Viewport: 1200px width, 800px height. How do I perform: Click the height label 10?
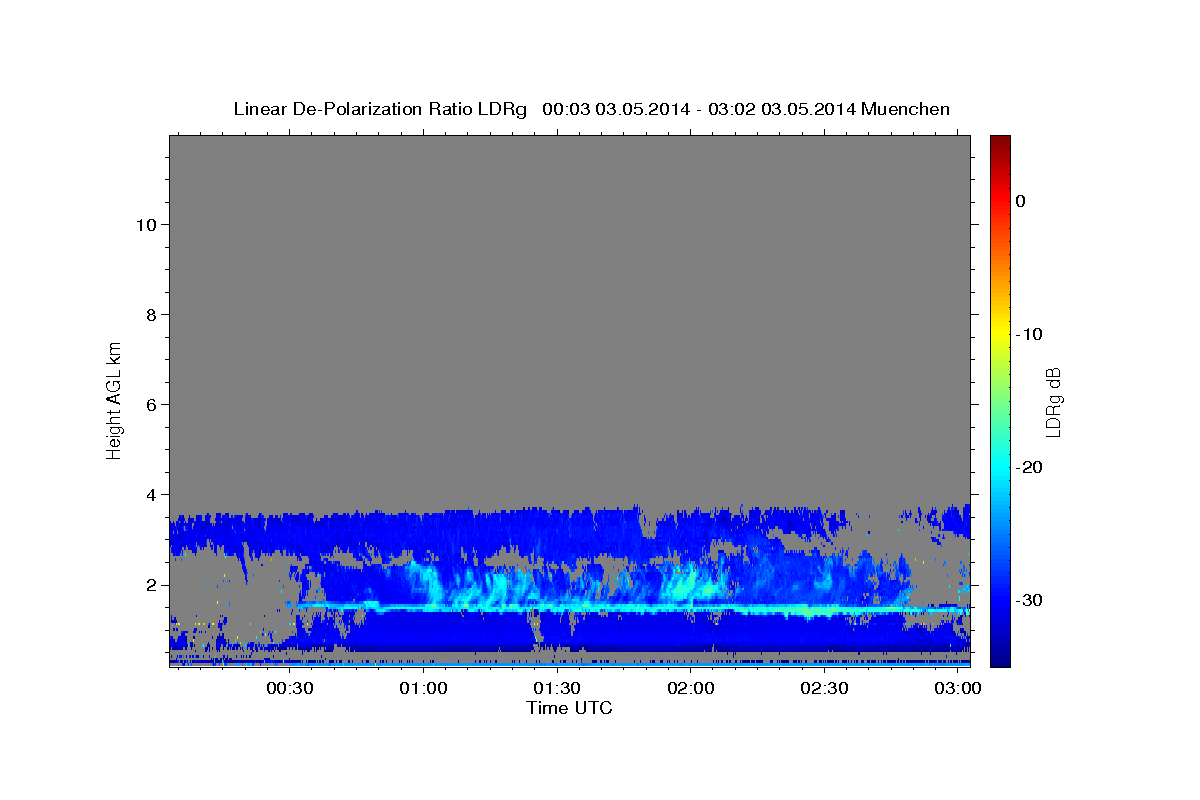pos(145,224)
